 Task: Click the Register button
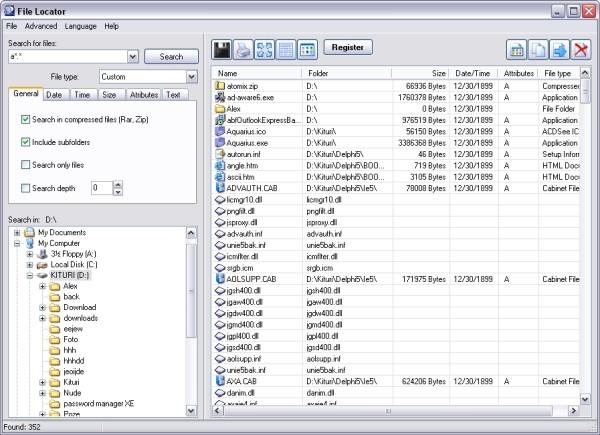click(x=347, y=47)
